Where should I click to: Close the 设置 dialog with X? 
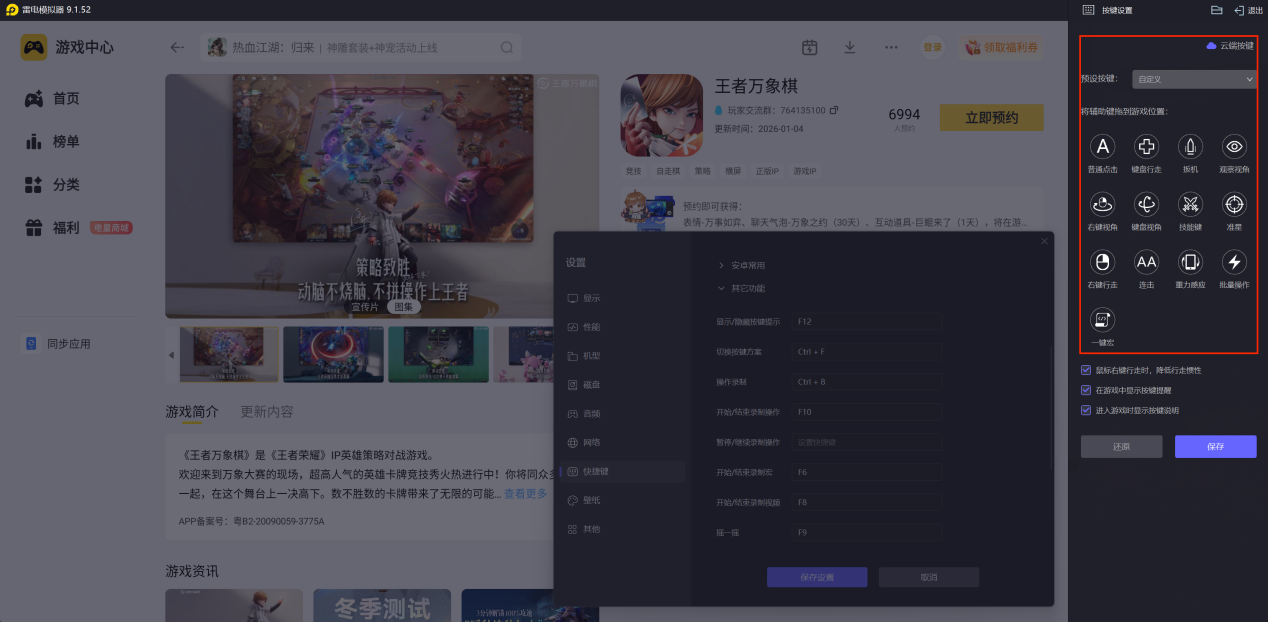1045,241
